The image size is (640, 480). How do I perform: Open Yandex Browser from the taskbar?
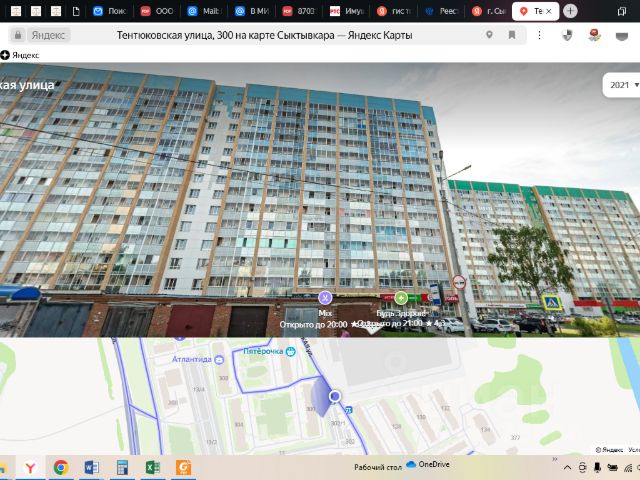click(30, 467)
